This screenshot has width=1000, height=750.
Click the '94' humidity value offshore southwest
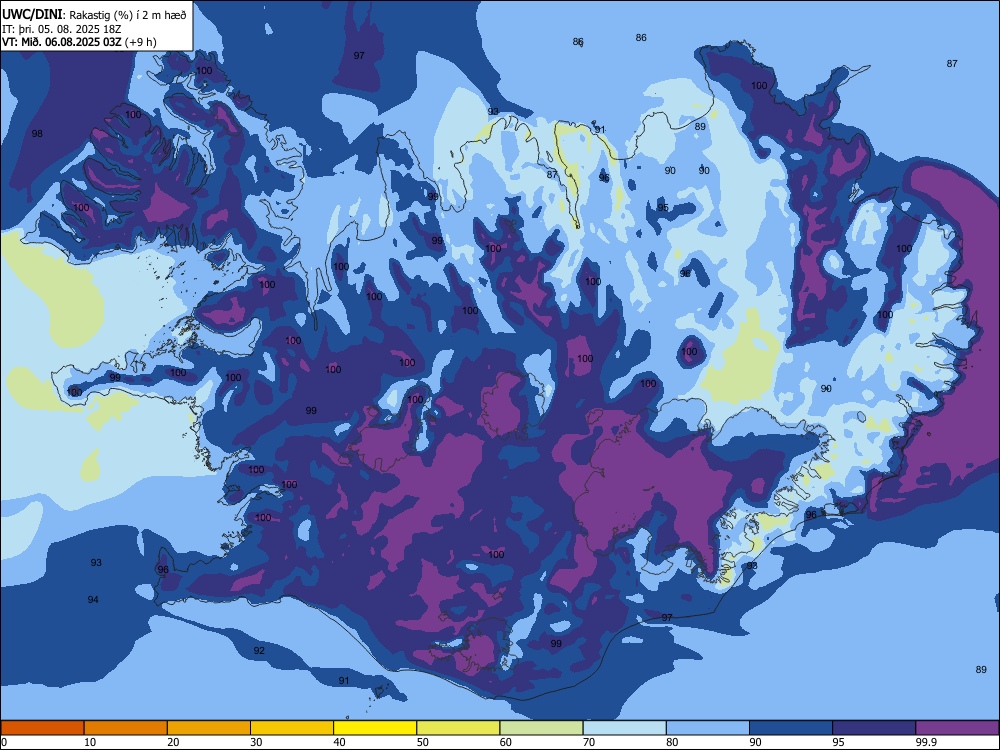[93, 599]
